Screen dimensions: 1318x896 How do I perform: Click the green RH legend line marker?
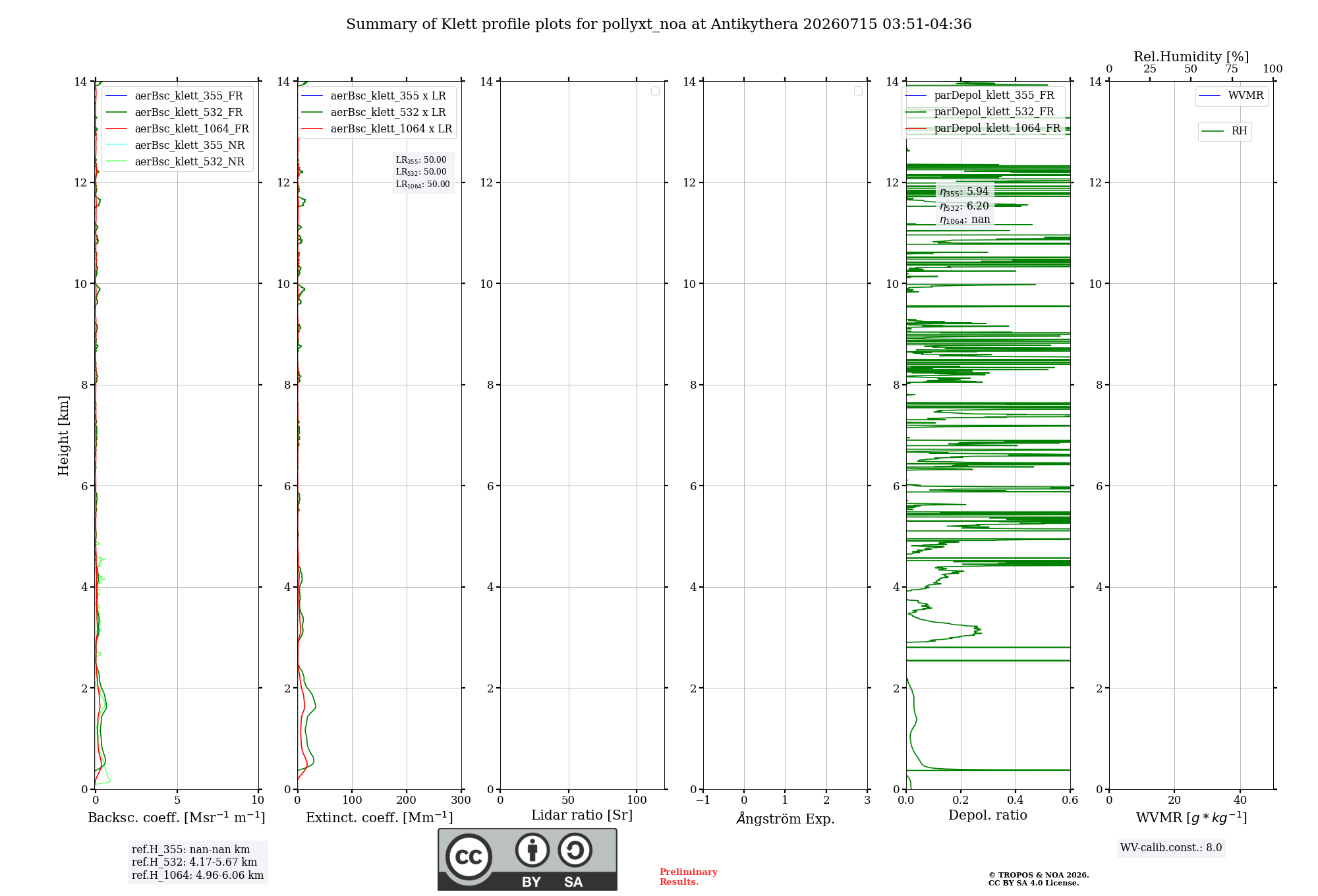1213,131
